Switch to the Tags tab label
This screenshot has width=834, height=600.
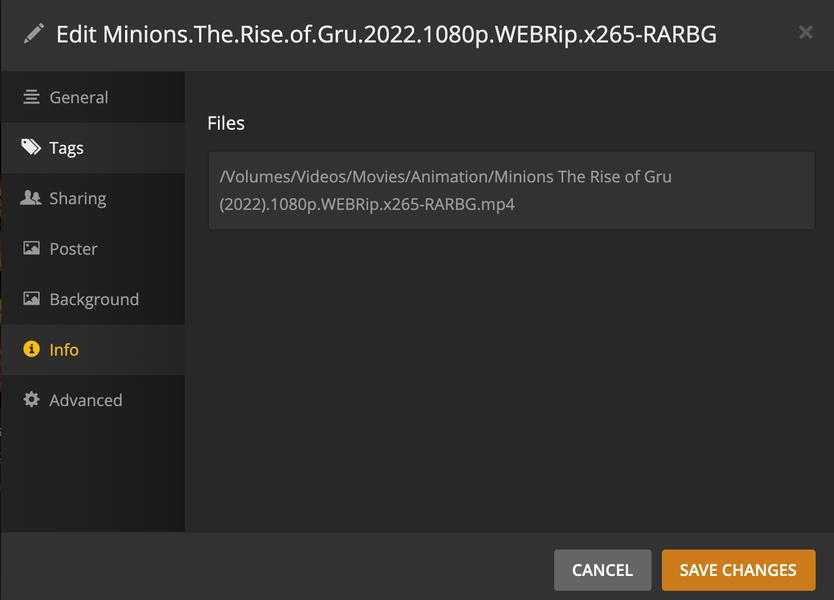pos(66,148)
